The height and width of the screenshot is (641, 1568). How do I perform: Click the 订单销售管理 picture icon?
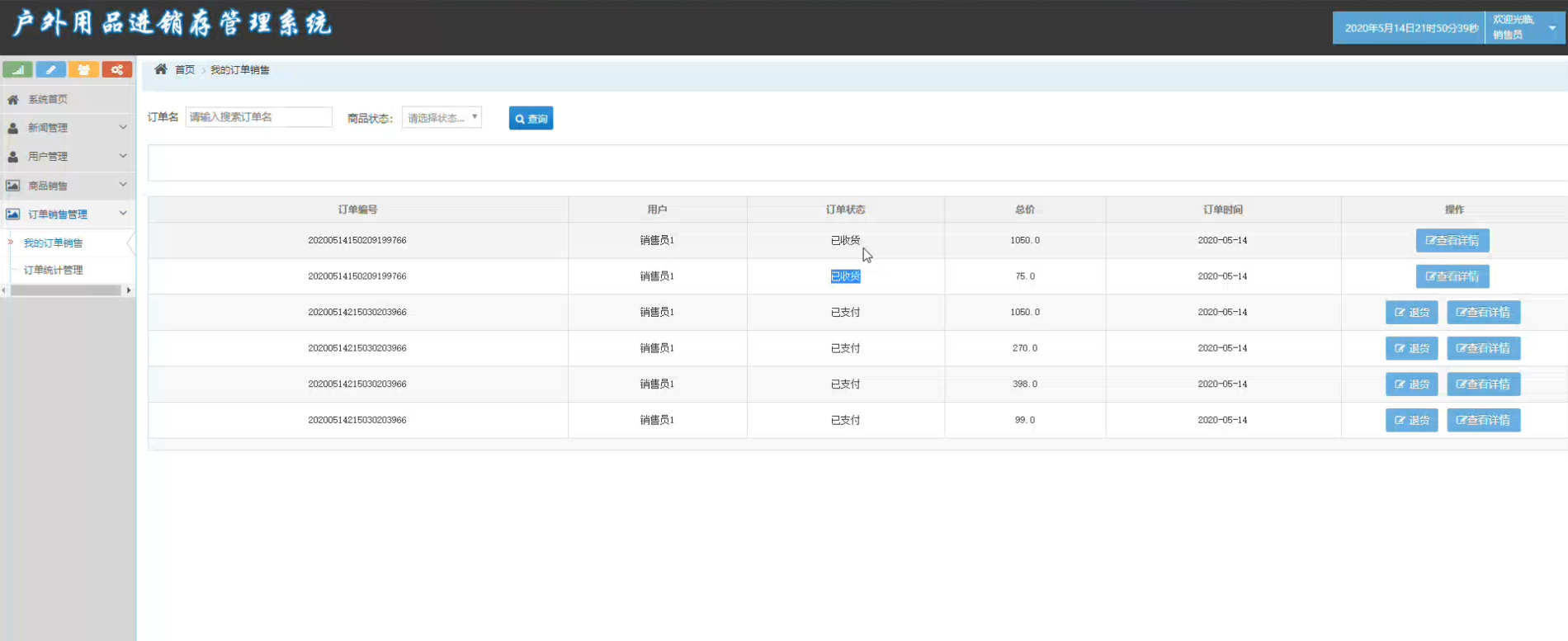coord(12,214)
